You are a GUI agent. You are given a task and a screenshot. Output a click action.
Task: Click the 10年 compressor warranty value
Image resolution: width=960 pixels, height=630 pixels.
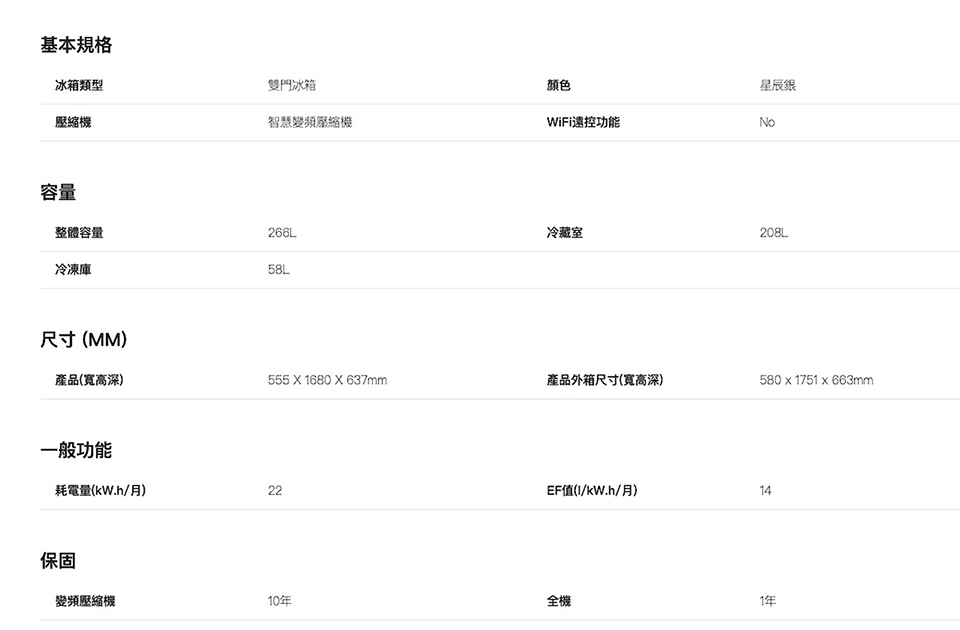point(280,602)
